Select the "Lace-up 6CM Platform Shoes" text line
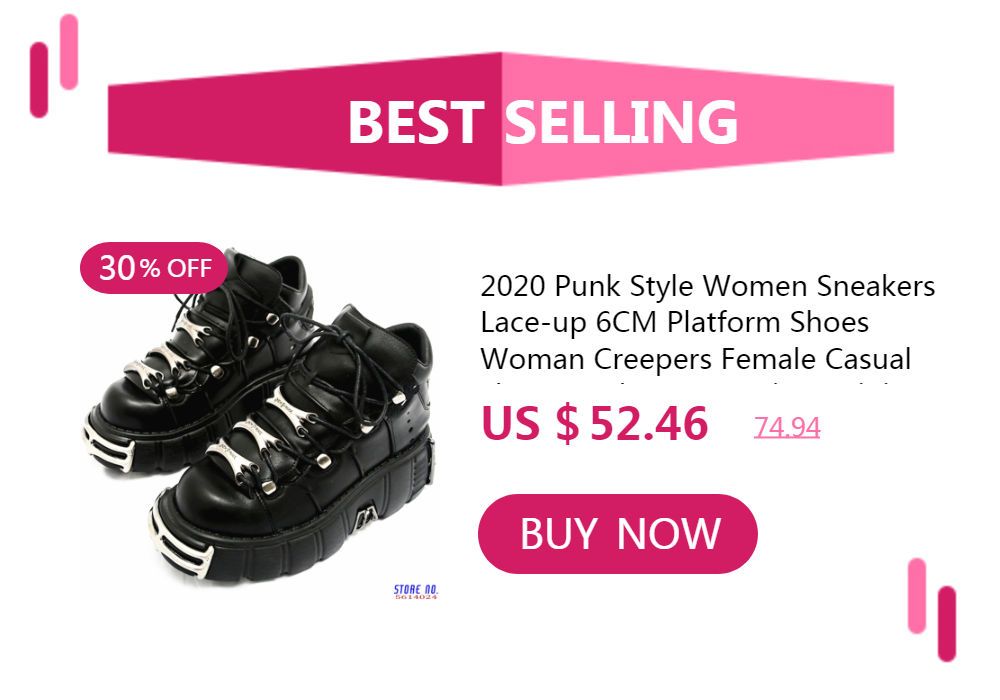This screenshot has width=1000, height=700. (674, 323)
